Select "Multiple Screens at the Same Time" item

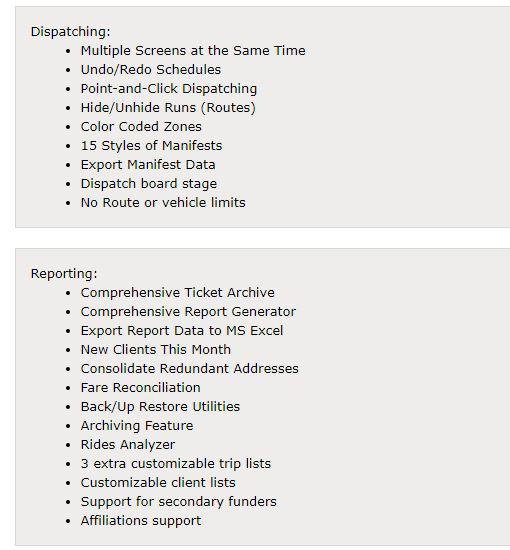(193, 51)
